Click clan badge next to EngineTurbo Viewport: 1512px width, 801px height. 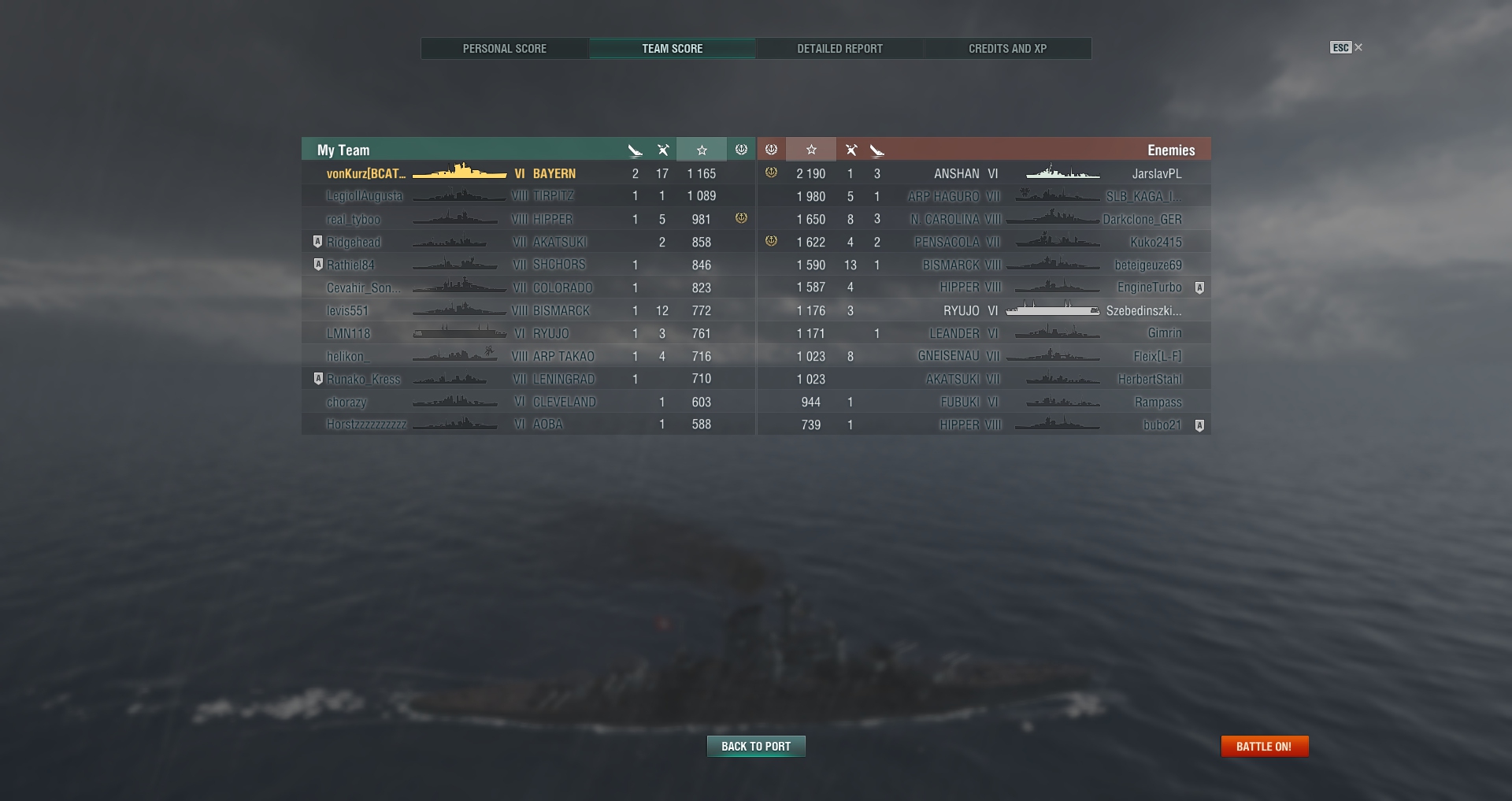pyautogui.click(x=1199, y=287)
